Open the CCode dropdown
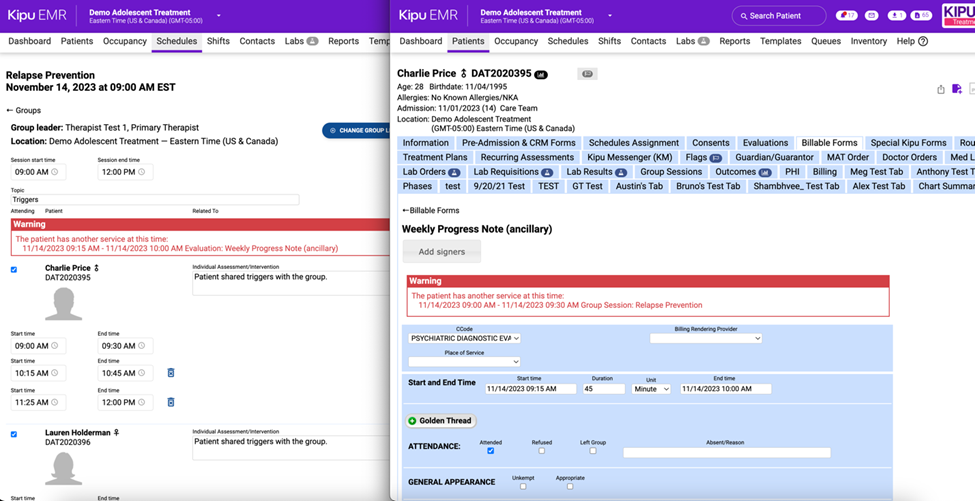The height and width of the screenshot is (501, 975). tap(464, 338)
